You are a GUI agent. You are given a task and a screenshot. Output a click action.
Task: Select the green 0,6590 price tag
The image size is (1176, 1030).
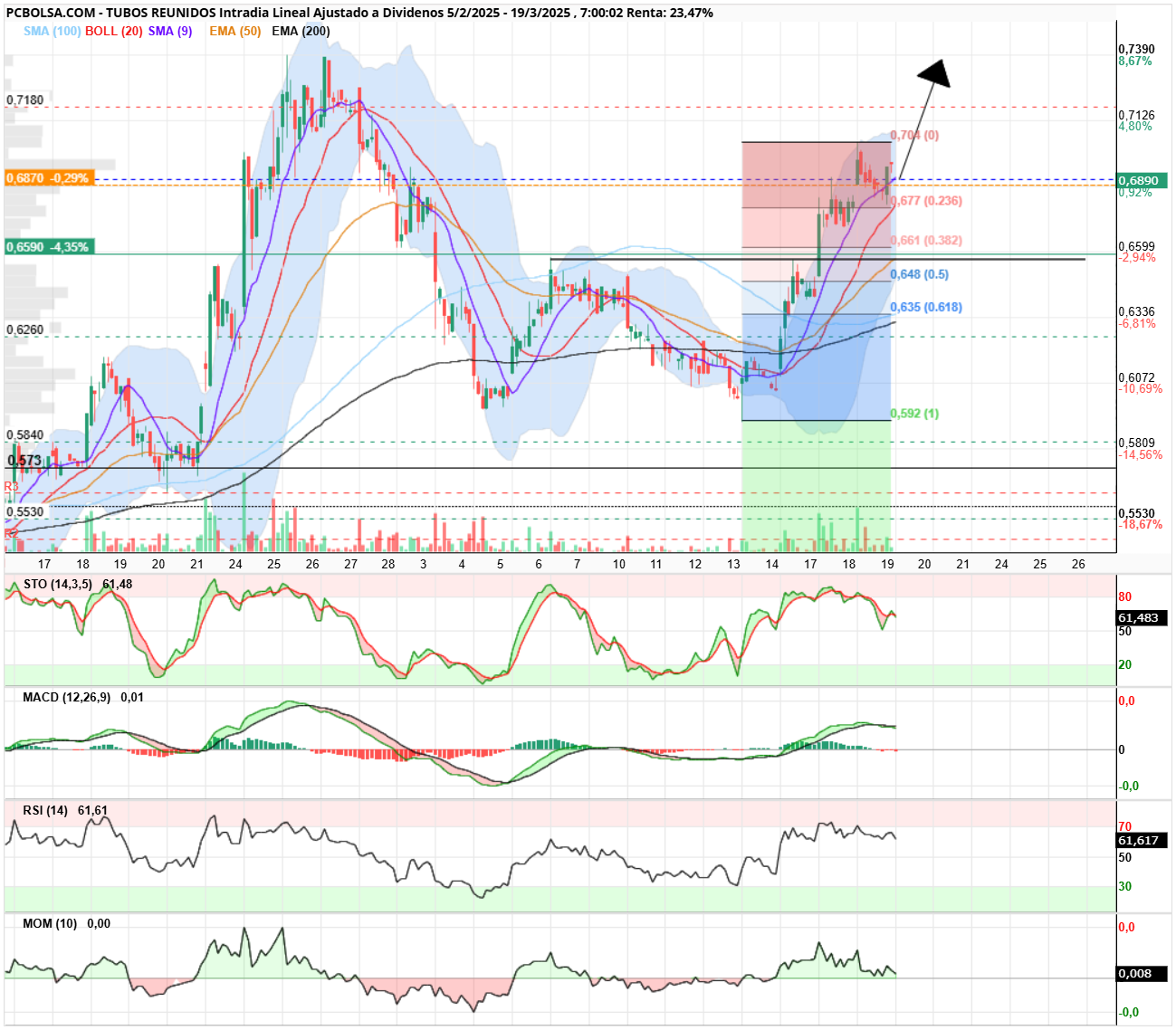[49, 247]
